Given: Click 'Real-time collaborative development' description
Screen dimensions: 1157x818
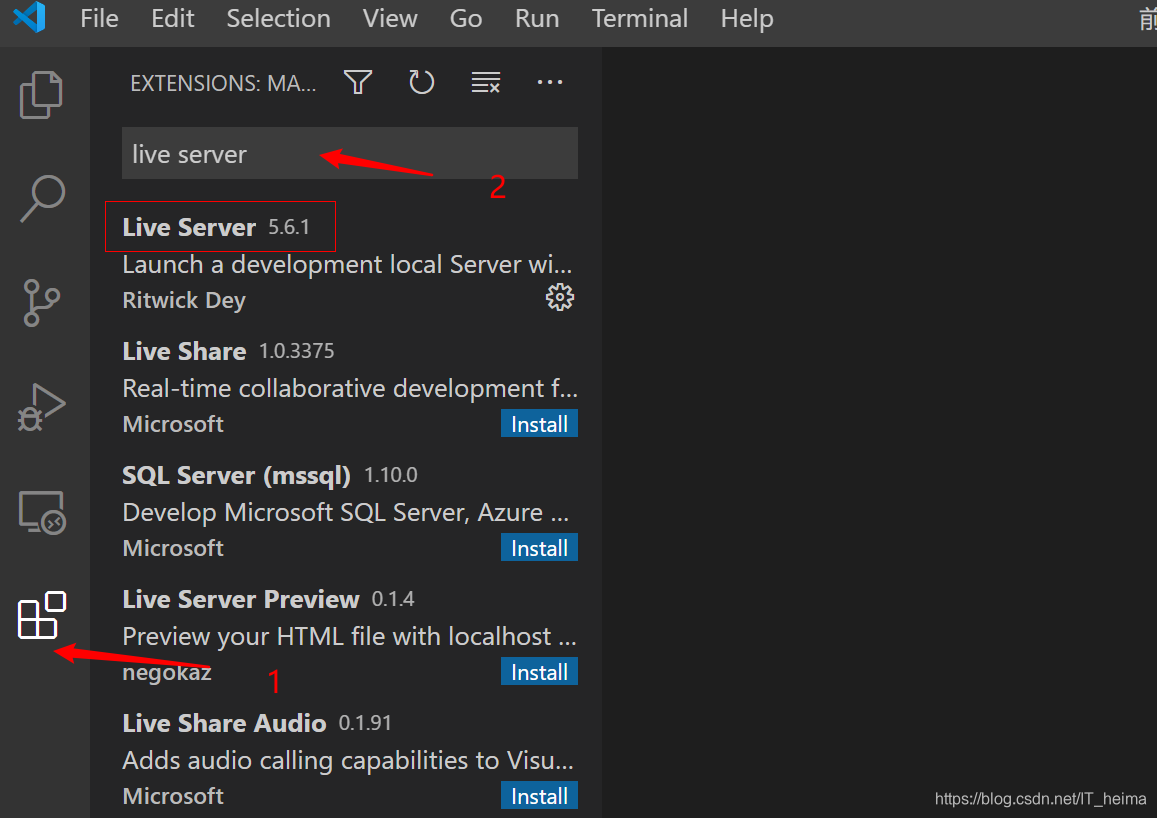Looking at the screenshot, I should coord(350,388).
